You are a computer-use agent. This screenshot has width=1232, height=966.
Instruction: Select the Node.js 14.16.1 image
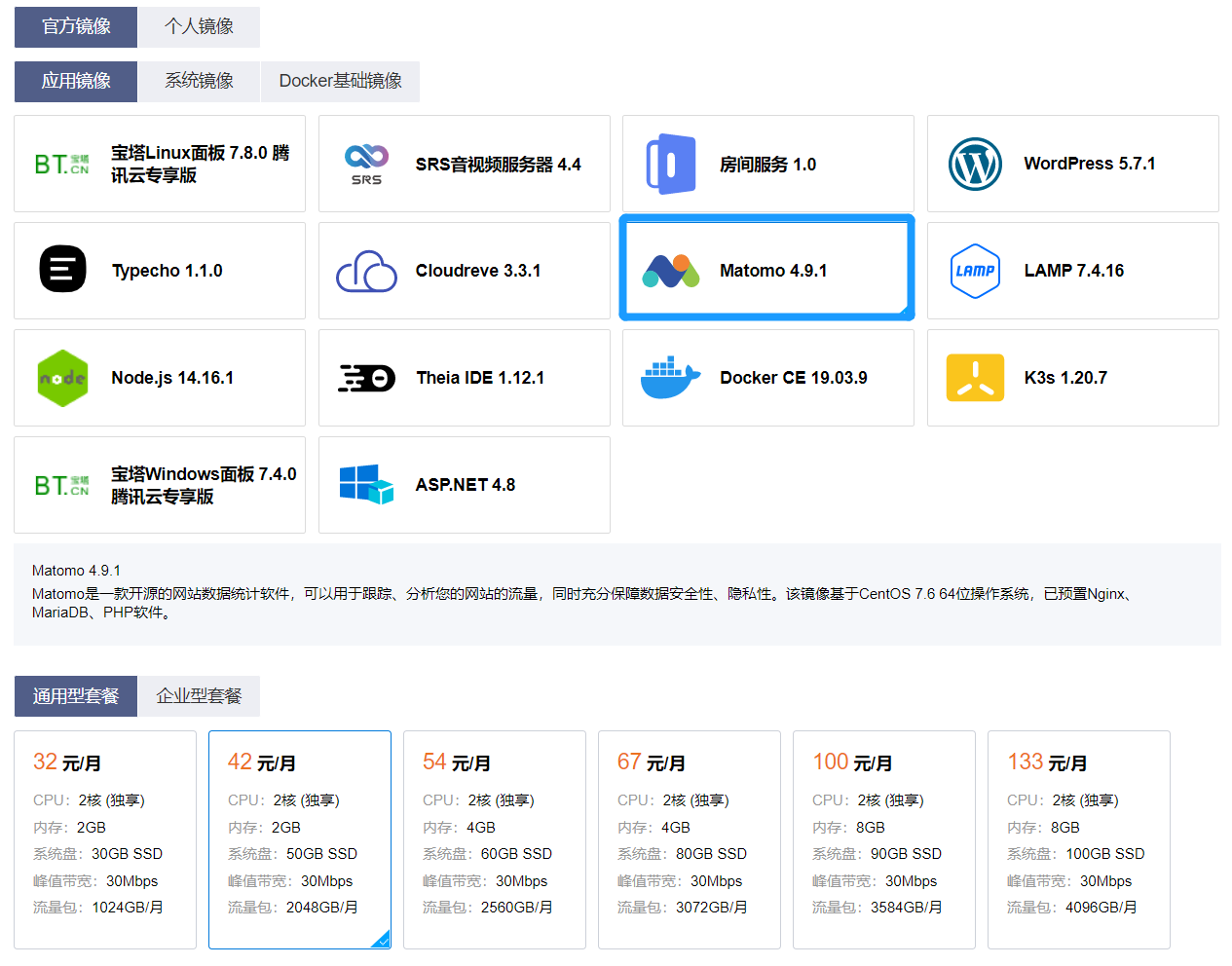[159, 378]
